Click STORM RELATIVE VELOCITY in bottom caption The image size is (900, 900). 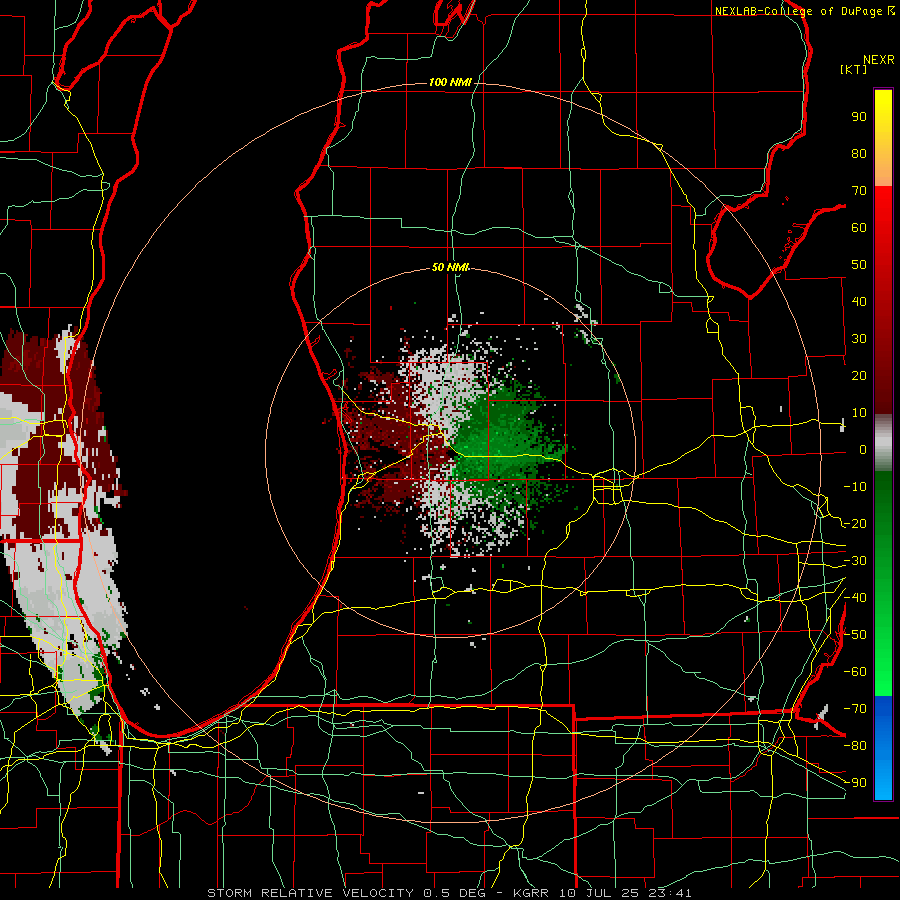pyautogui.click(x=310, y=893)
